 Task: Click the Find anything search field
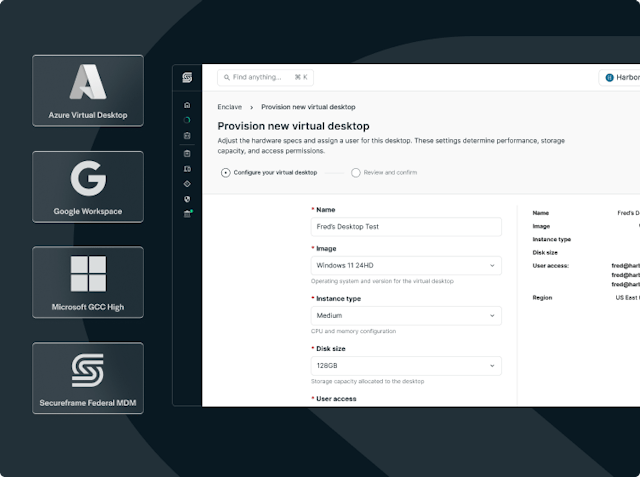point(265,78)
